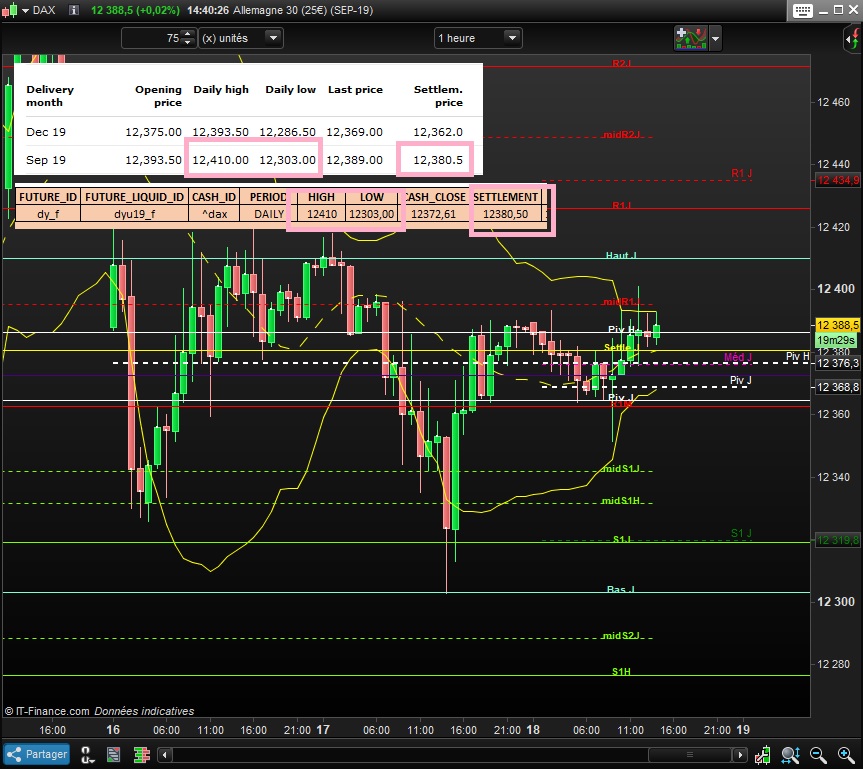Click the add indicator icon

[x=691, y=38]
